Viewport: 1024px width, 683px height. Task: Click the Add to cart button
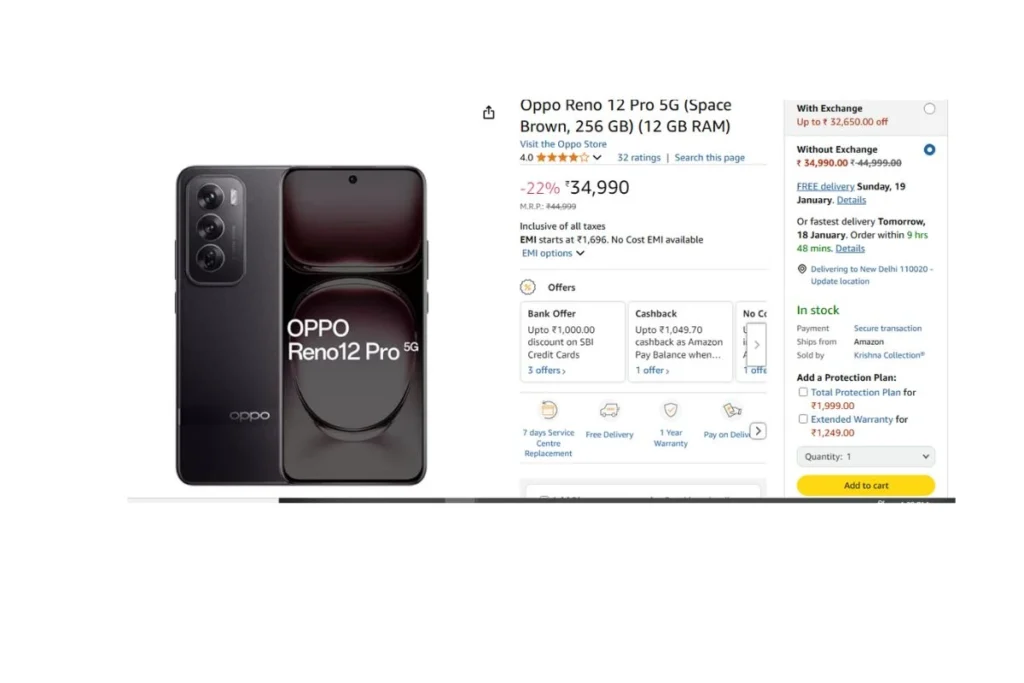865,485
